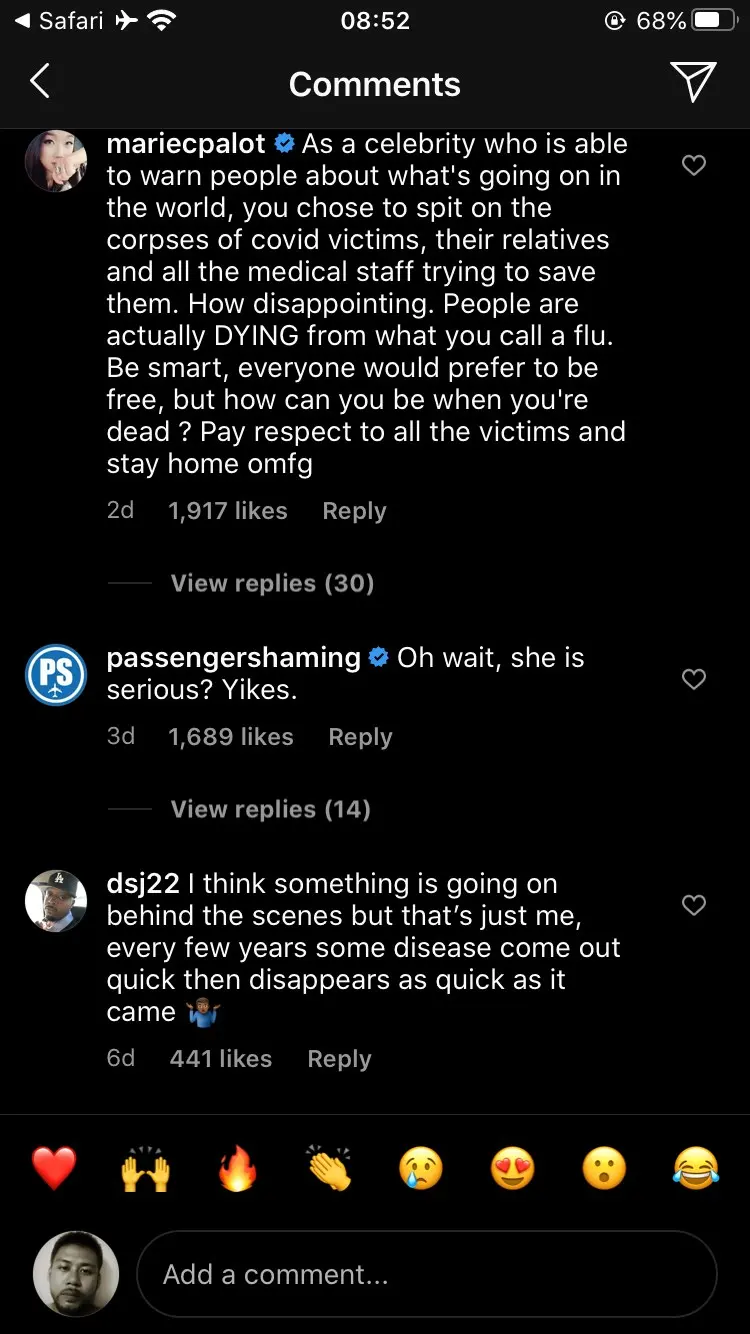Insert the heart eyes emoji
The image size is (750, 1334).
click(513, 1168)
